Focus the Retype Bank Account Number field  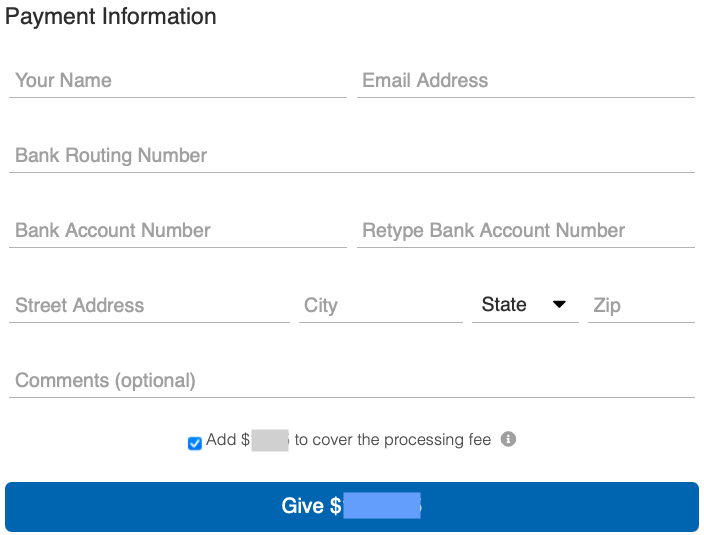pos(525,231)
